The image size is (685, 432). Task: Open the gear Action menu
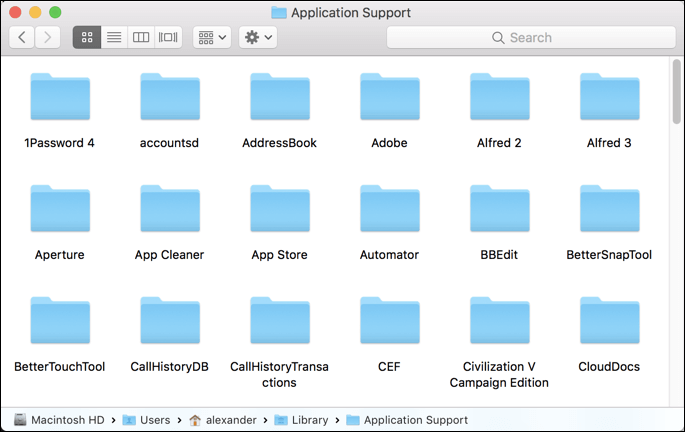(258, 37)
